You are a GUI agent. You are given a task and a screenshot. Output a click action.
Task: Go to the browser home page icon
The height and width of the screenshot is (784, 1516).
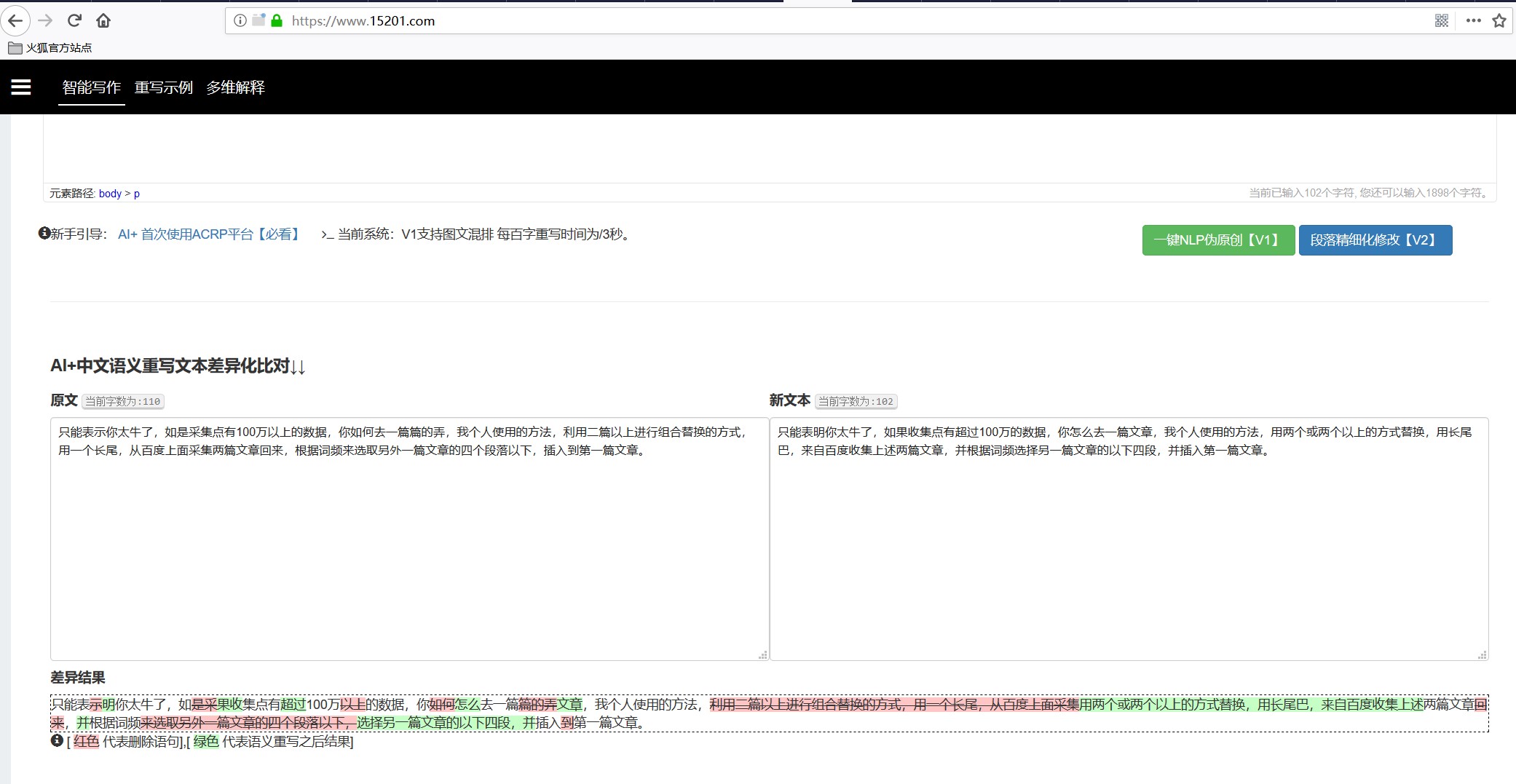point(103,20)
